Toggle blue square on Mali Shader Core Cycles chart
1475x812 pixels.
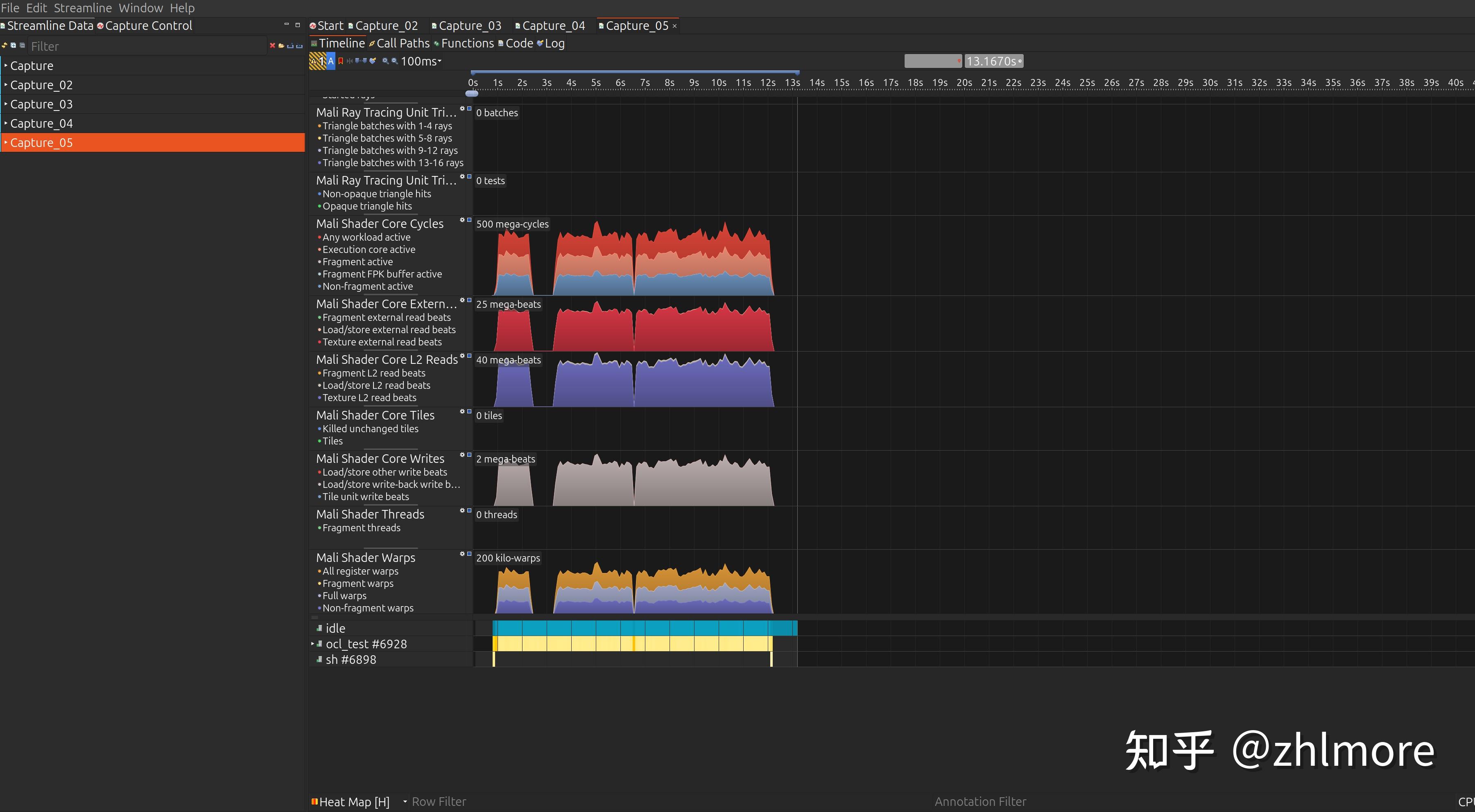pyautogui.click(x=469, y=220)
